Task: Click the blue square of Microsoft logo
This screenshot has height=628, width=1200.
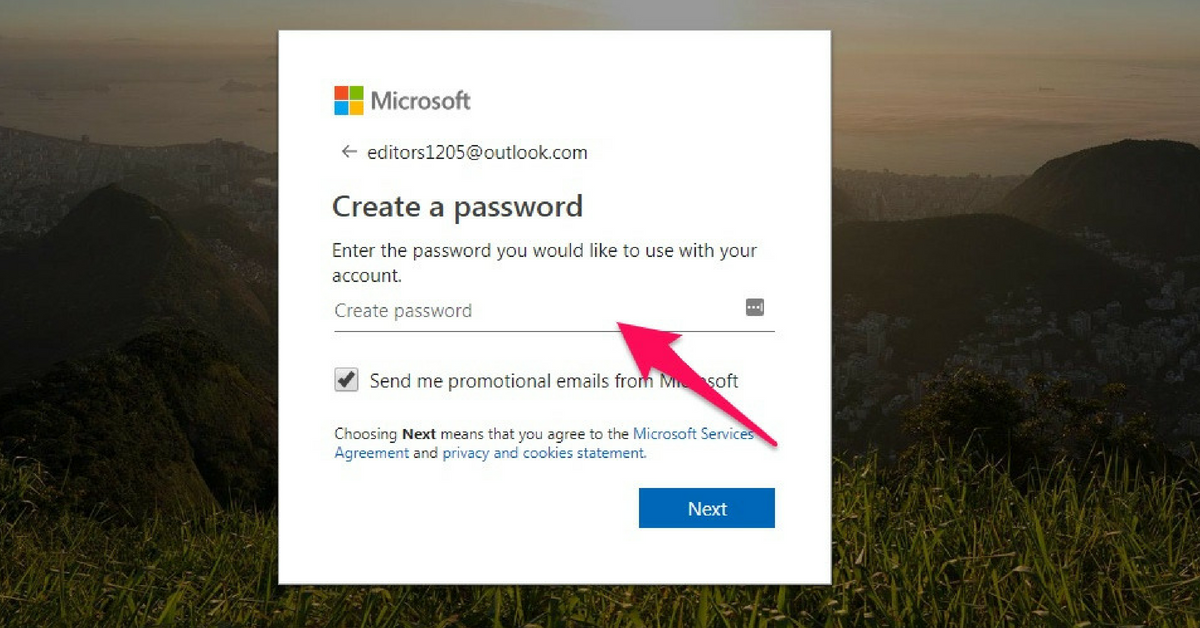Action: click(x=341, y=108)
